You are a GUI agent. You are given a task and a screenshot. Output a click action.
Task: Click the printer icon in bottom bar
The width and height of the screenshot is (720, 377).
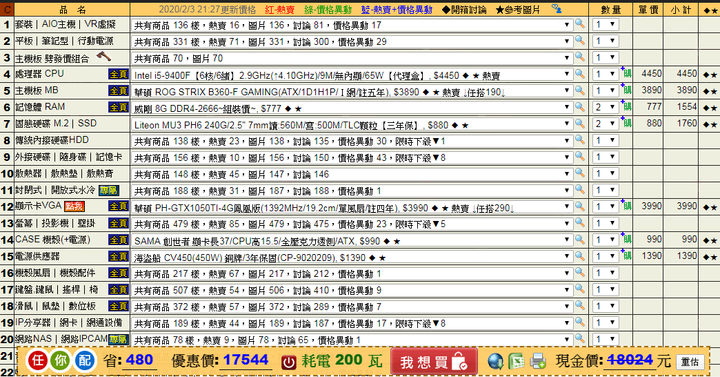(x=538, y=361)
